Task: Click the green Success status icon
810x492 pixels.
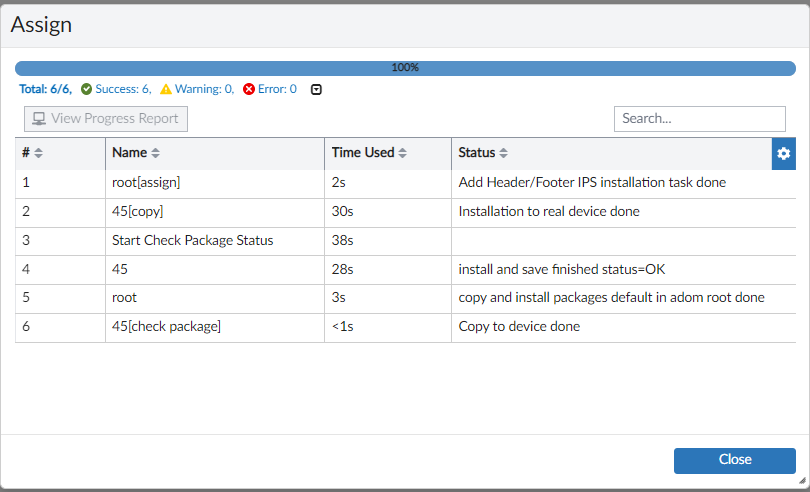Action: tap(87, 89)
